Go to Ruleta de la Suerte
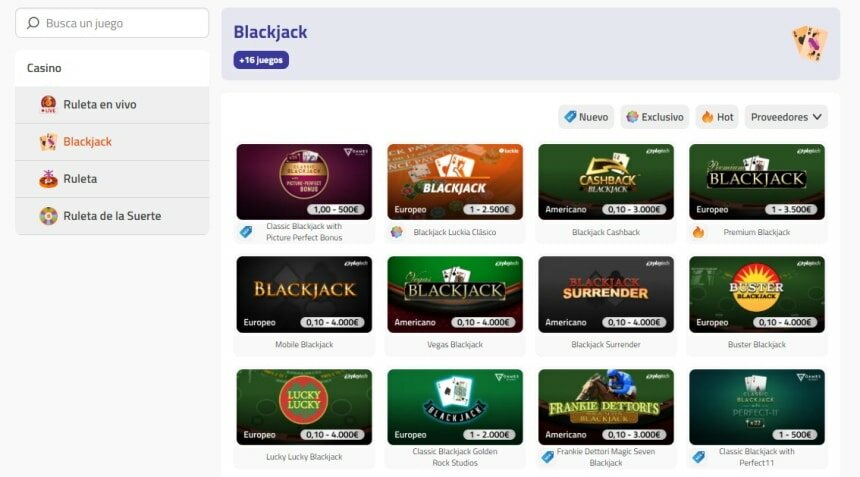 111,216
